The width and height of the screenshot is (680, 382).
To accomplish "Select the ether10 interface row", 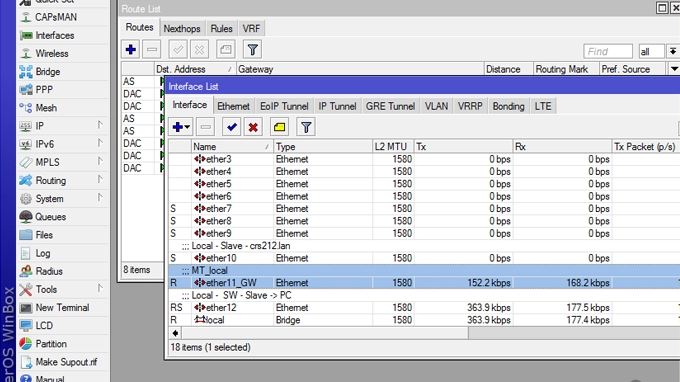I will point(424,258).
